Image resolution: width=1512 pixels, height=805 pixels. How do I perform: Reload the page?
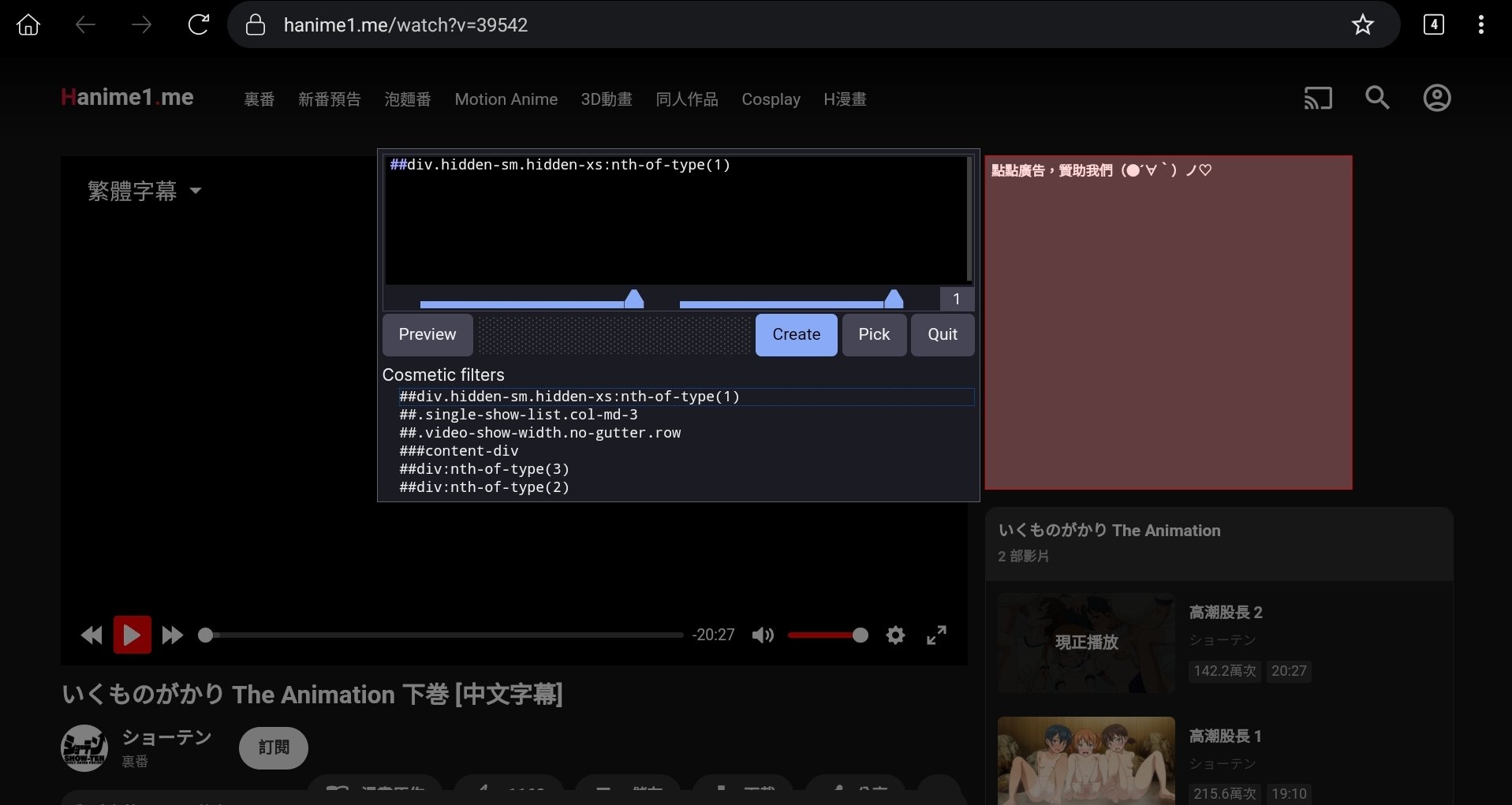point(199,24)
